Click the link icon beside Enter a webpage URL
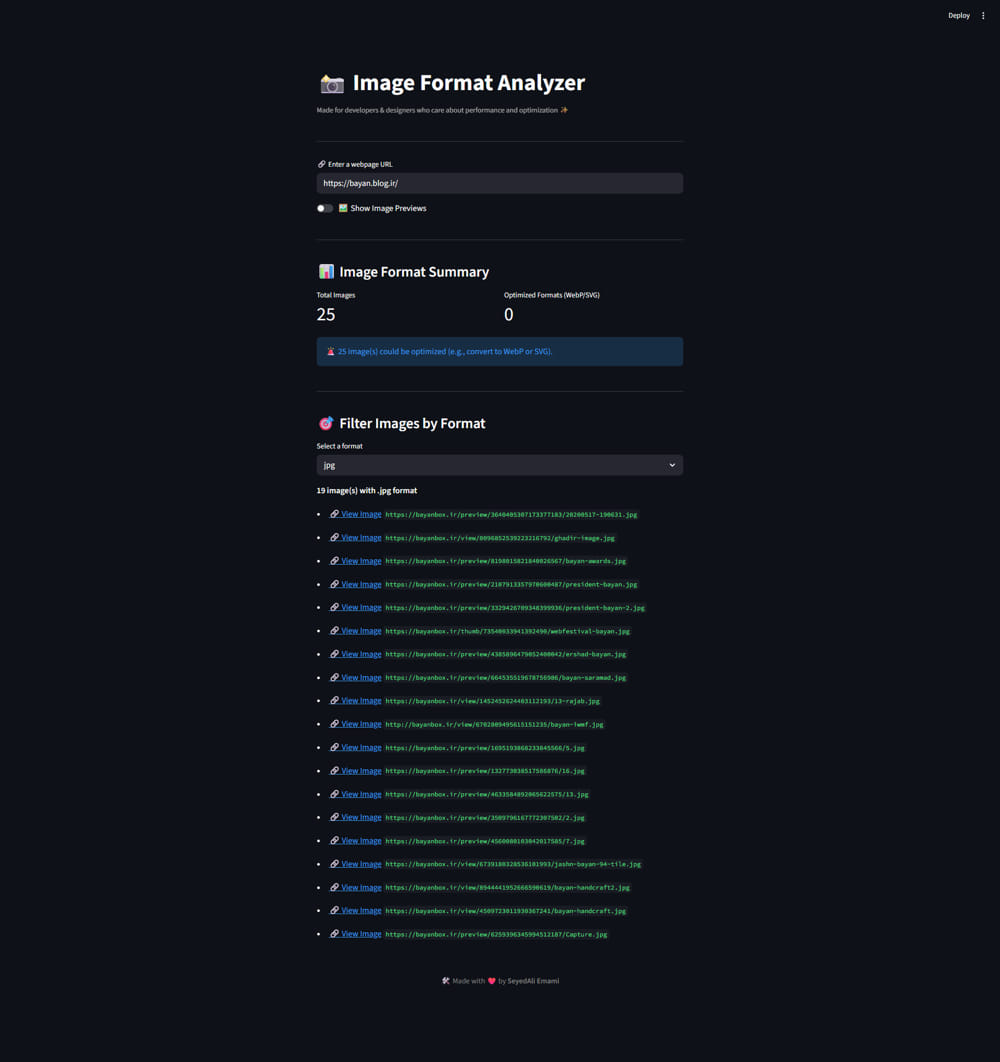 pos(322,164)
